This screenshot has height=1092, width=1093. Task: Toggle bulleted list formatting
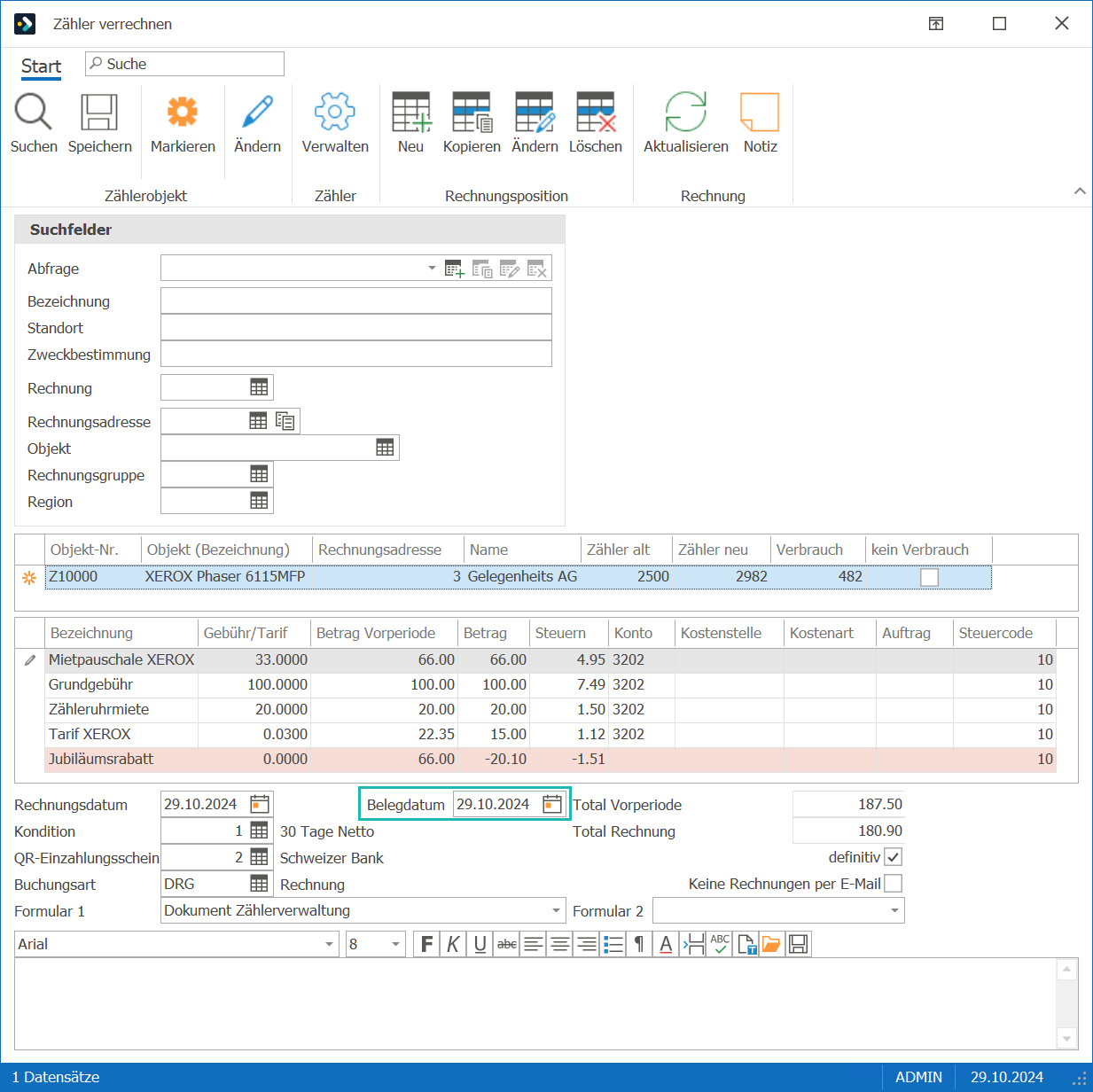613,944
